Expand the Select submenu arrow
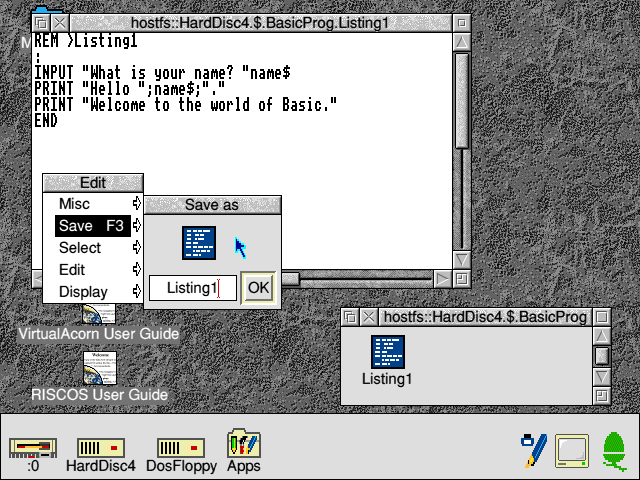This screenshot has height=480, width=640. 137,247
